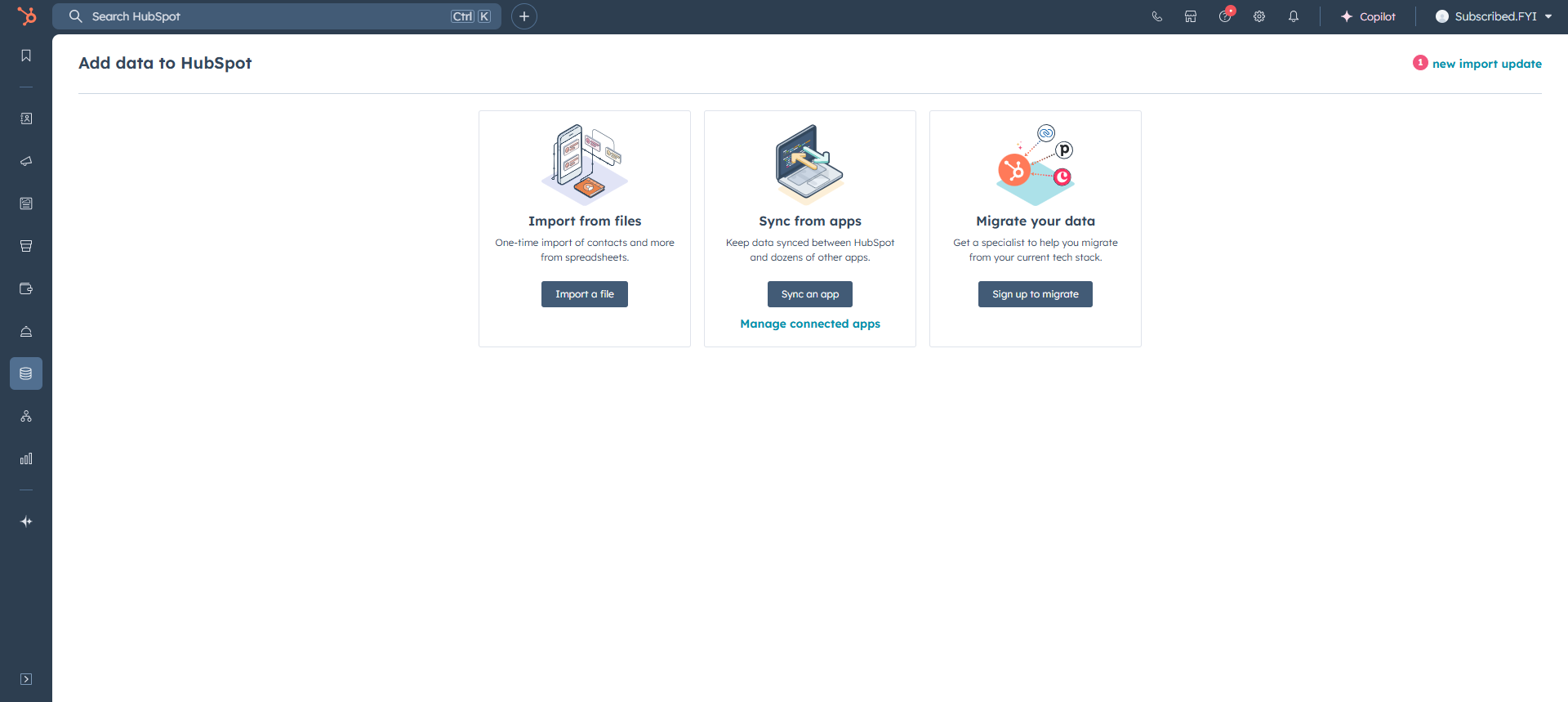Click the Import from files heading

pyautogui.click(x=585, y=221)
